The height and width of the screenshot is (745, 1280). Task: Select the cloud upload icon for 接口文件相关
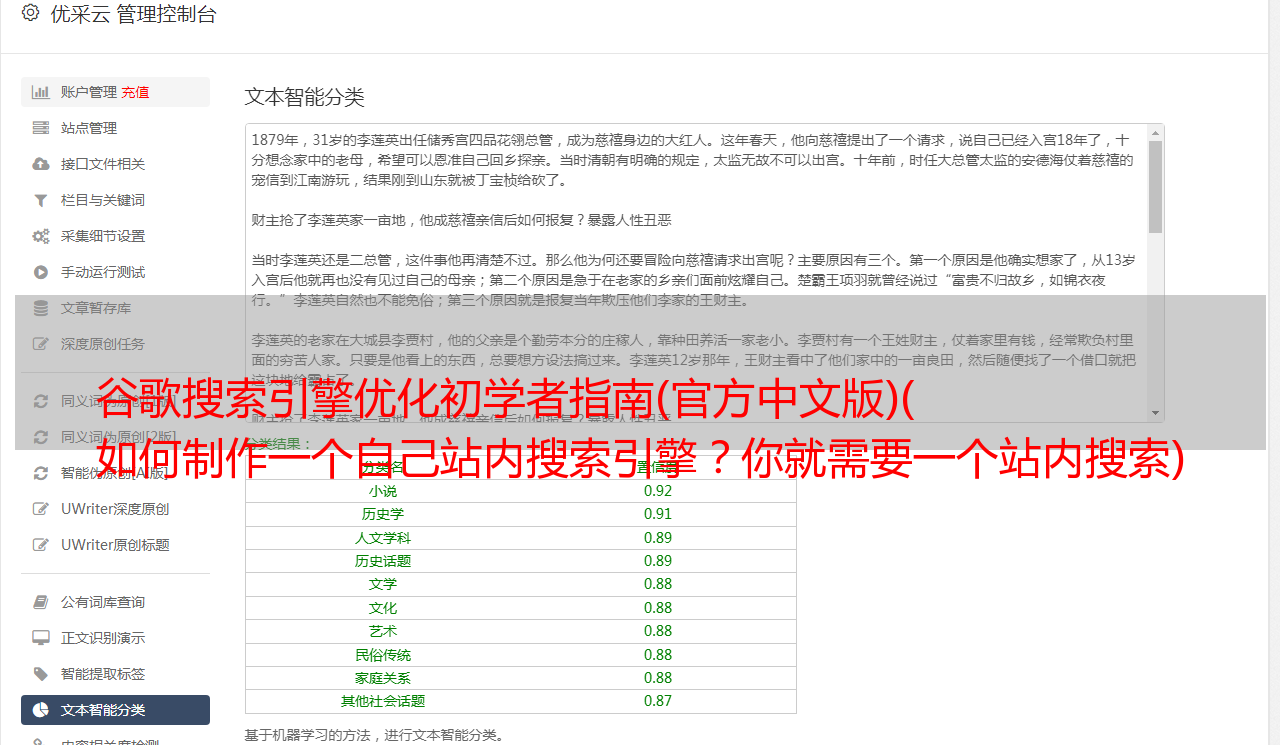[41, 164]
